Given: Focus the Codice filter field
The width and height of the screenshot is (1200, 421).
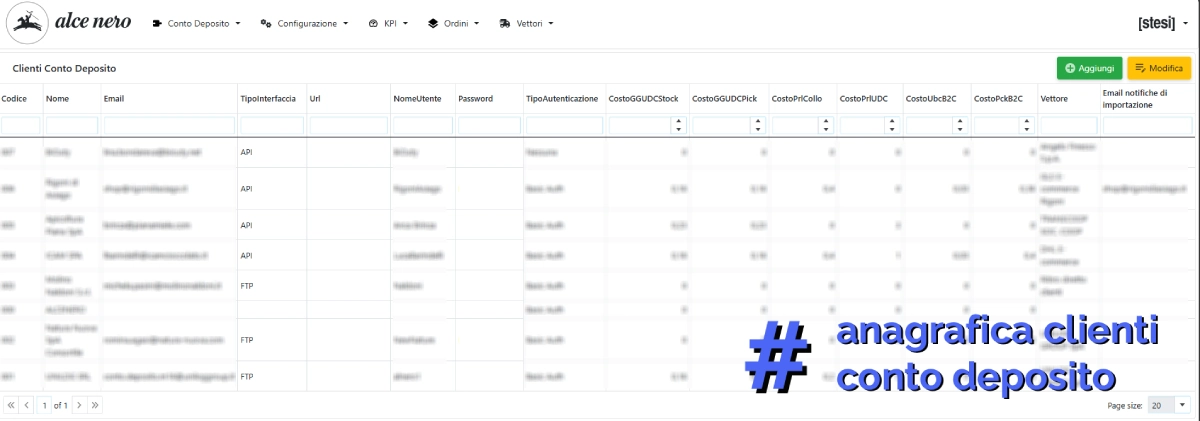Looking at the screenshot, I should coord(21,126).
